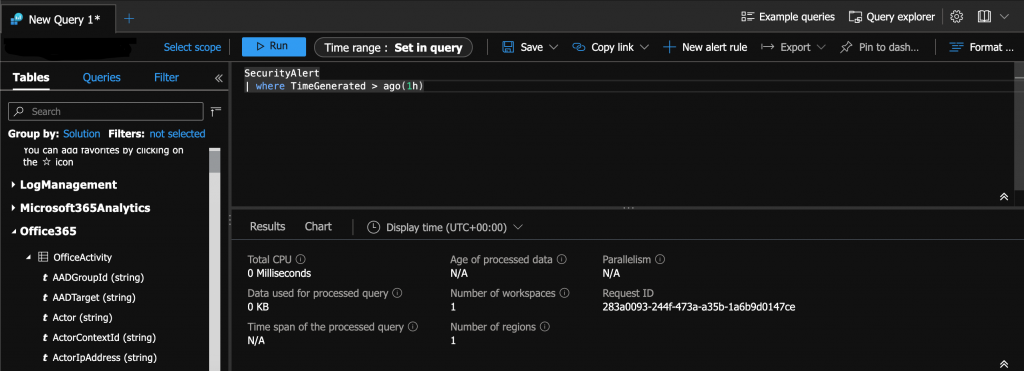Collapse the OfficeActivity table node
Screen dimensions: 1024x371
click(x=28, y=257)
